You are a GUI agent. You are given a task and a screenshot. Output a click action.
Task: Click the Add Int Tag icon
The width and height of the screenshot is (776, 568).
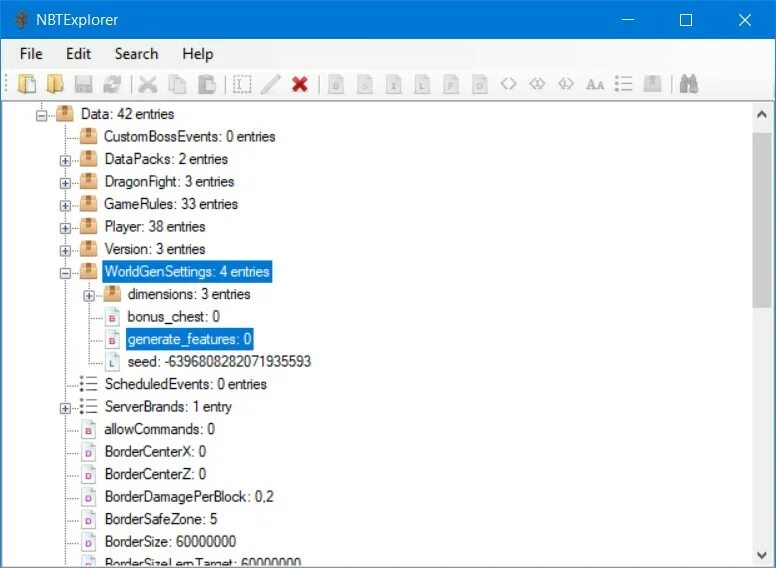pyautogui.click(x=393, y=84)
